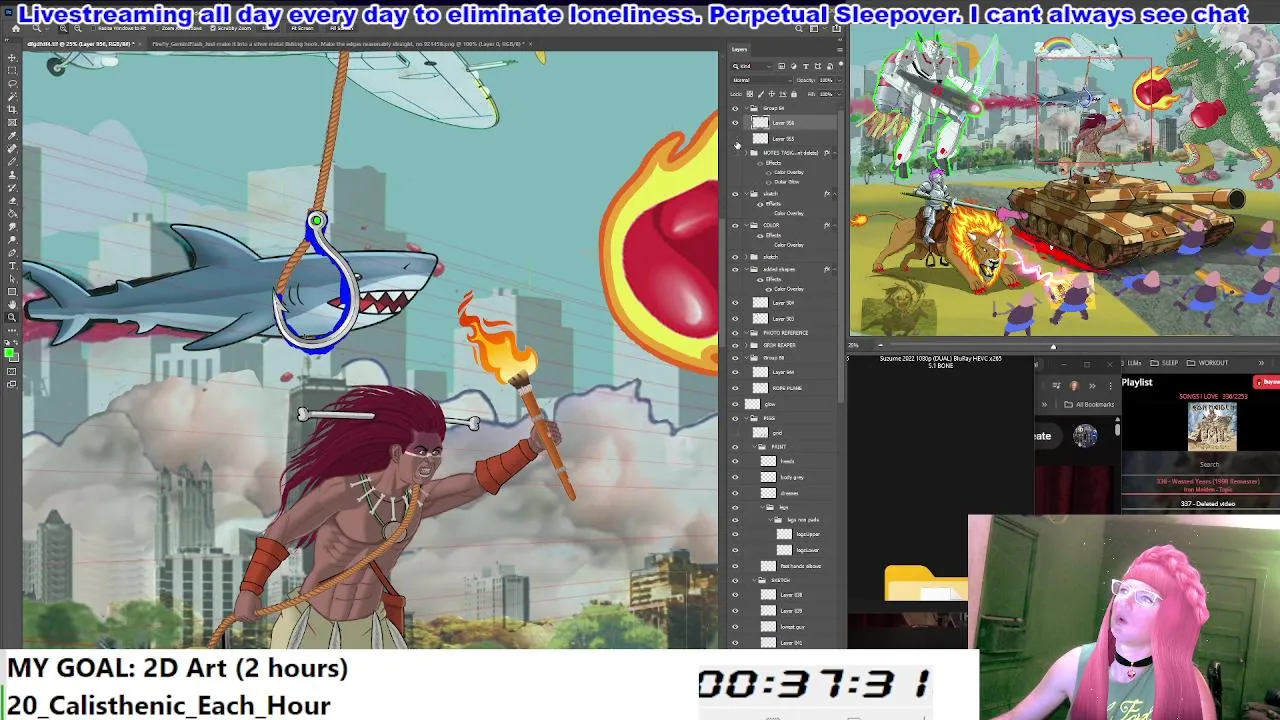Open the WORKOUT bookmark tab
The width and height of the screenshot is (1280, 720).
click(x=1205, y=363)
